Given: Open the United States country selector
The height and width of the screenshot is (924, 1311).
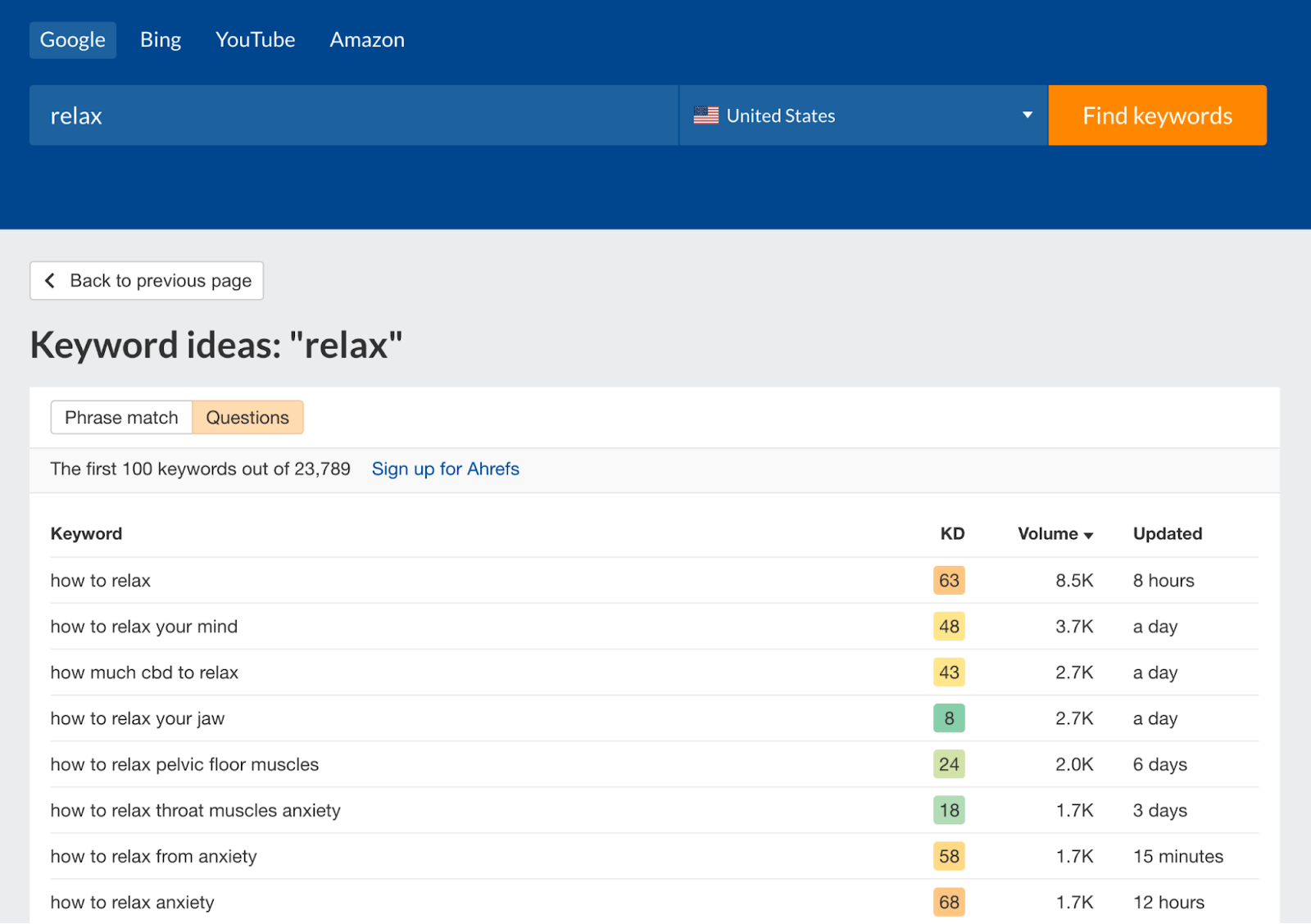Looking at the screenshot, I should (x=860, y=115).
